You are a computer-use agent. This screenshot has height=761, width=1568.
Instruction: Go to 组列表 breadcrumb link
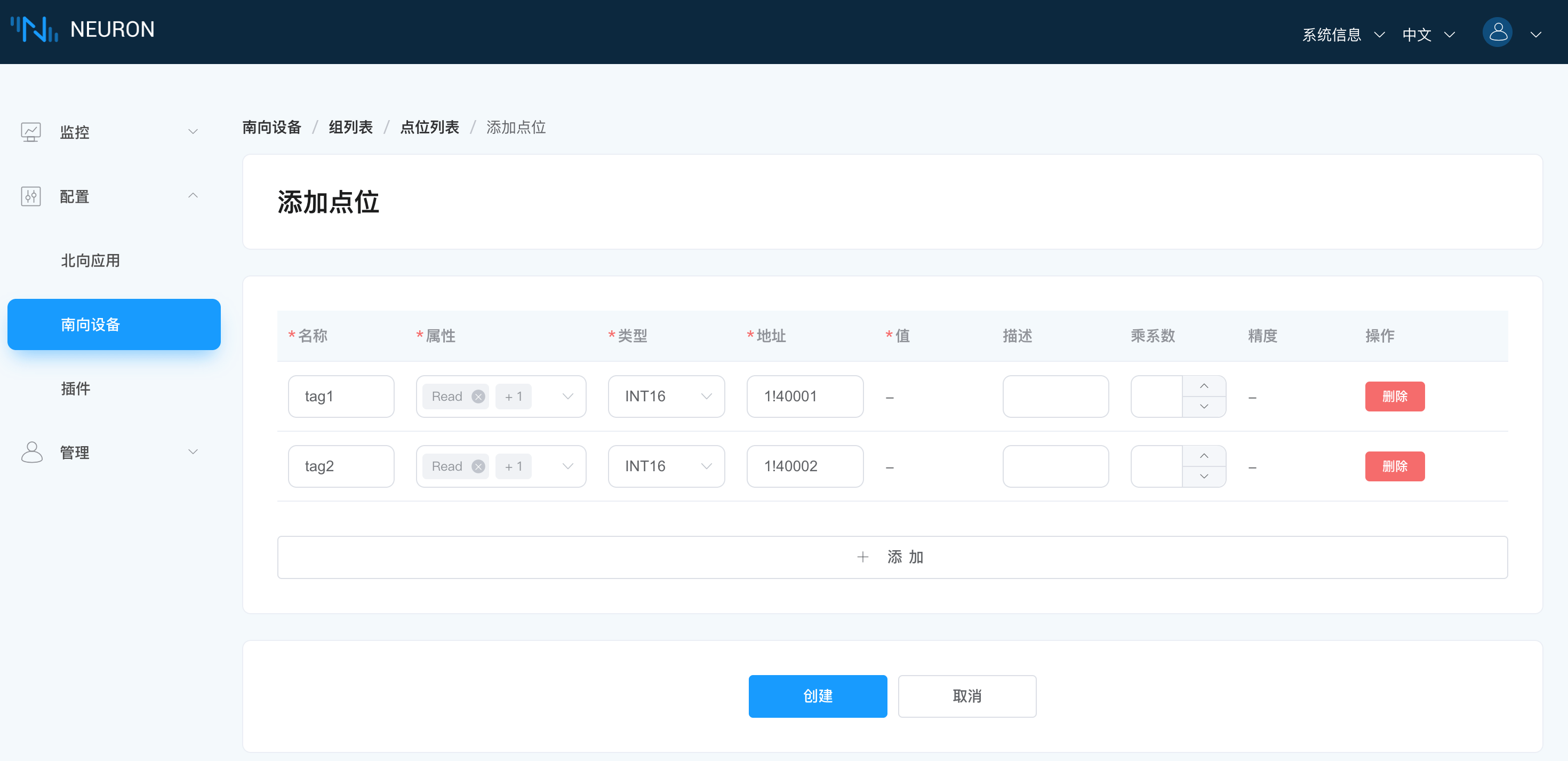[350, 128]
